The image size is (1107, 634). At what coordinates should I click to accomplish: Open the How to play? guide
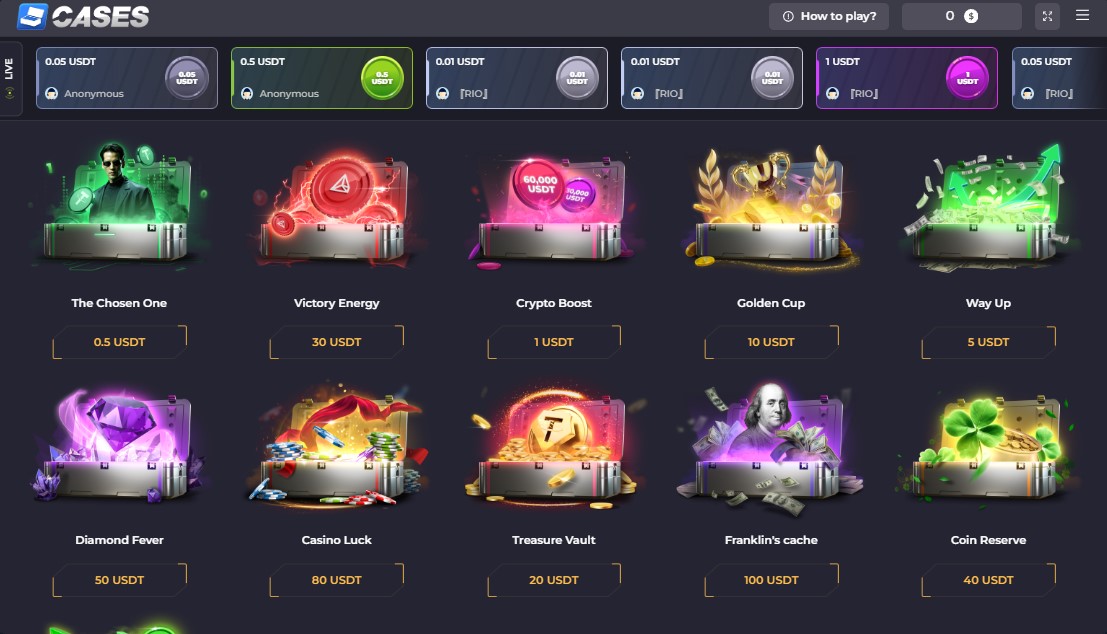(x=829, y=16)
